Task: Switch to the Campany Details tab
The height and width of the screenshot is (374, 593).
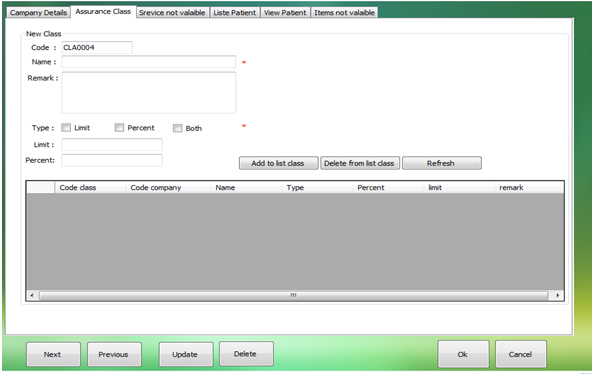Action: [38, 13]
